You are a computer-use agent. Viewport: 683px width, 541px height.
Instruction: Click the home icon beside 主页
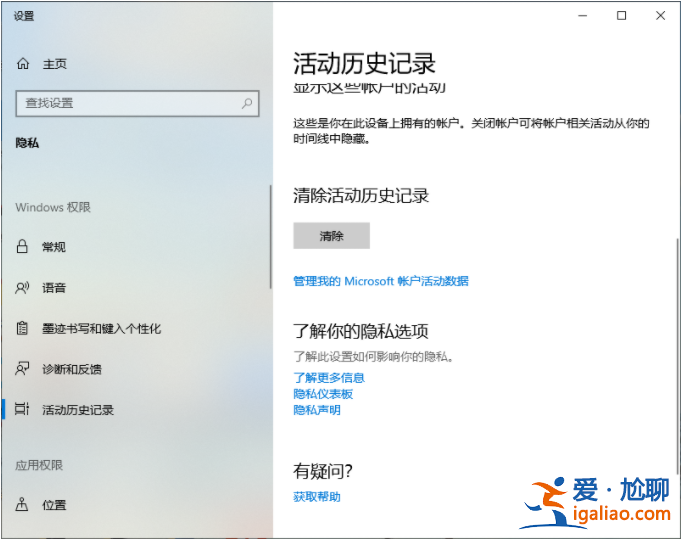tap(23, 64)
